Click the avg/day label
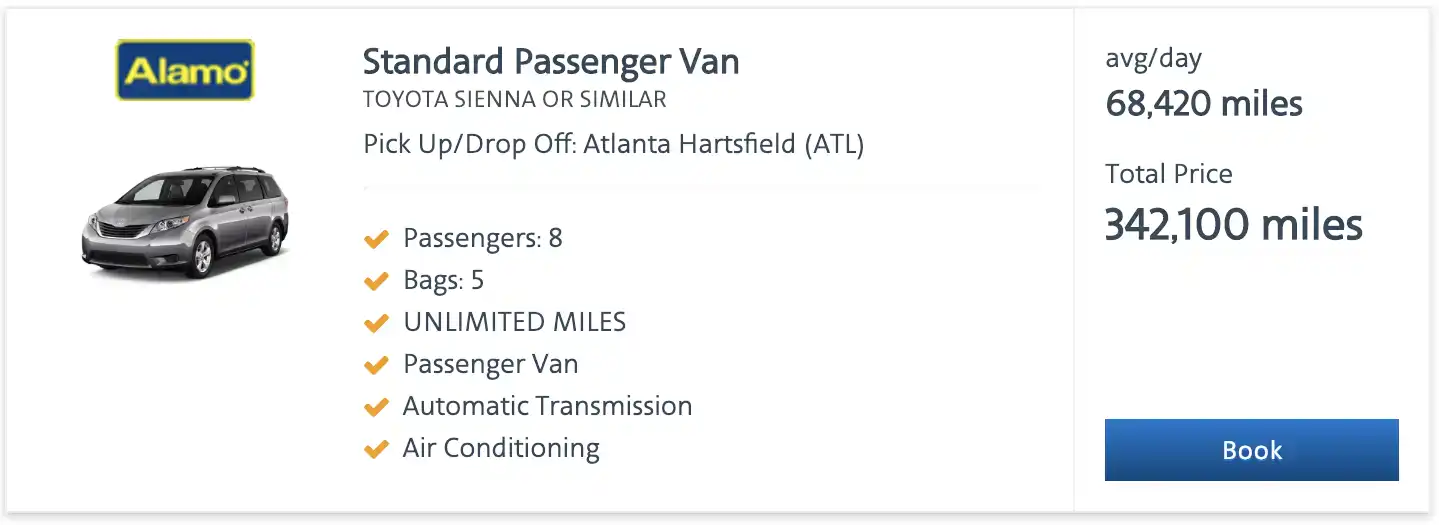 (x=1153, y=60)
